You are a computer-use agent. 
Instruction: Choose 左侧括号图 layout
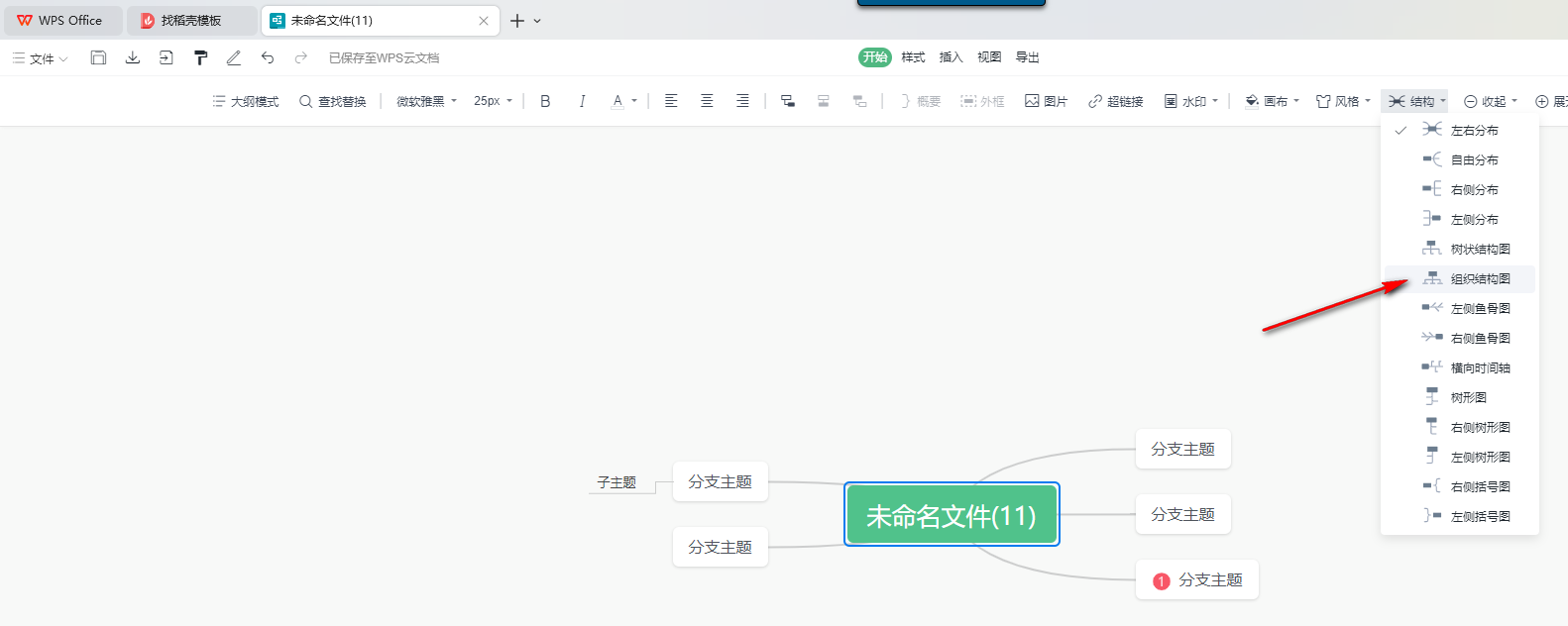coord(1460,516)
